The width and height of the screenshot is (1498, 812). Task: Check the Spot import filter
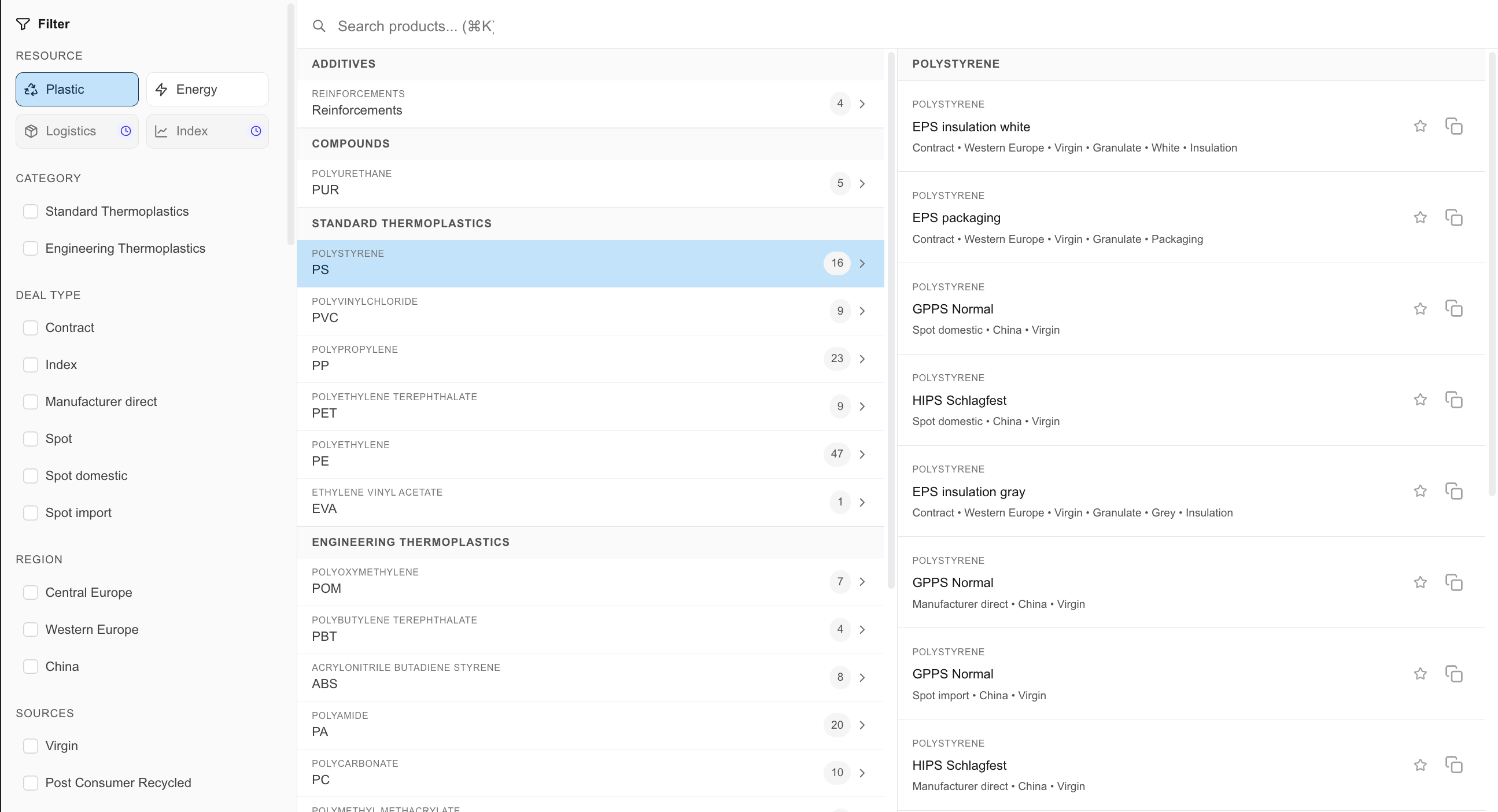tap(30, 512)
